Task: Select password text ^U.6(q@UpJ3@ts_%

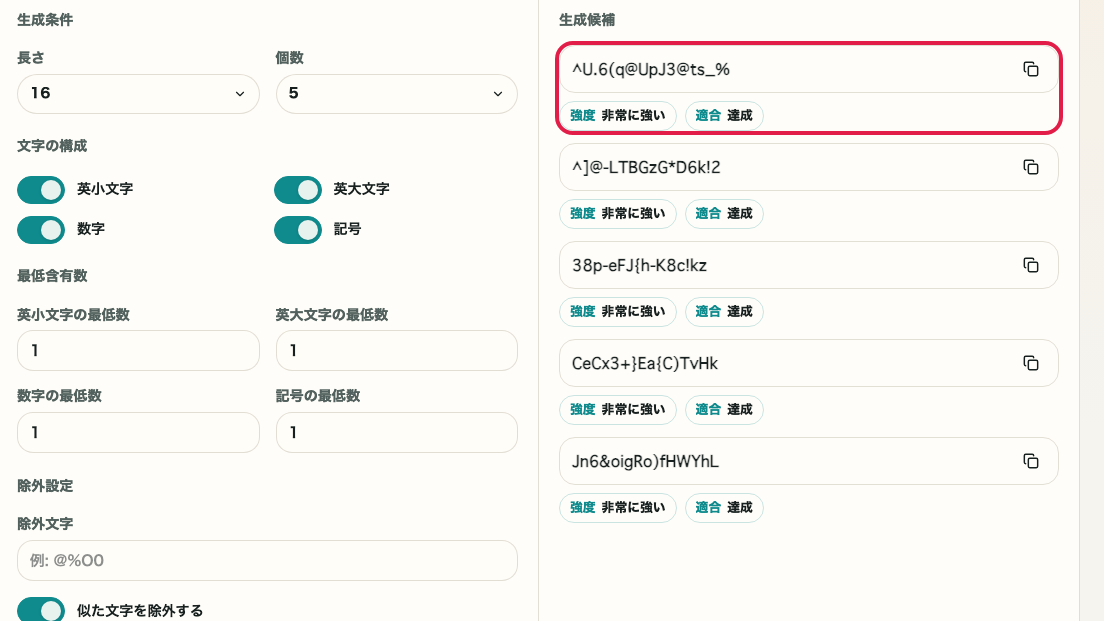Action: point(651,69)
